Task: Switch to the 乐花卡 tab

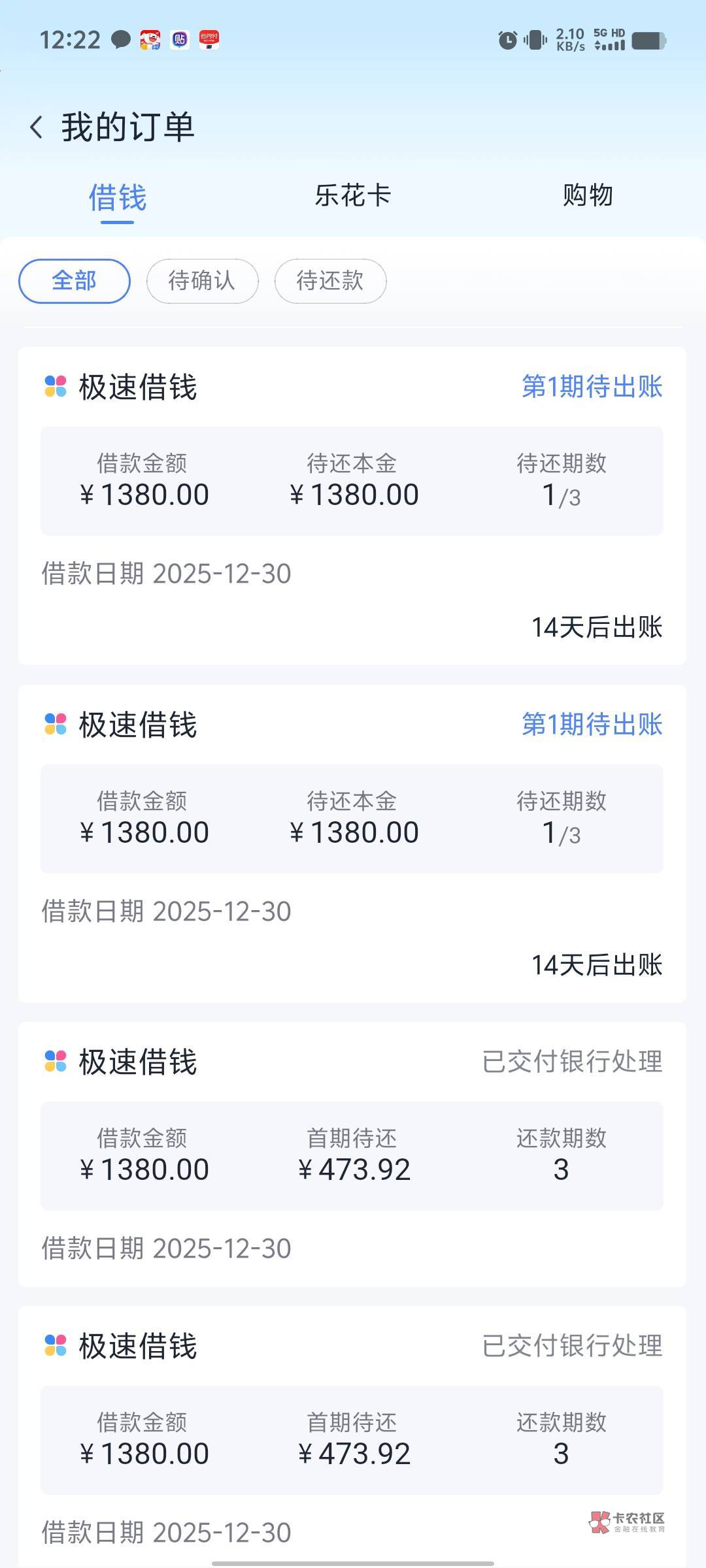Action: point(353,195)
